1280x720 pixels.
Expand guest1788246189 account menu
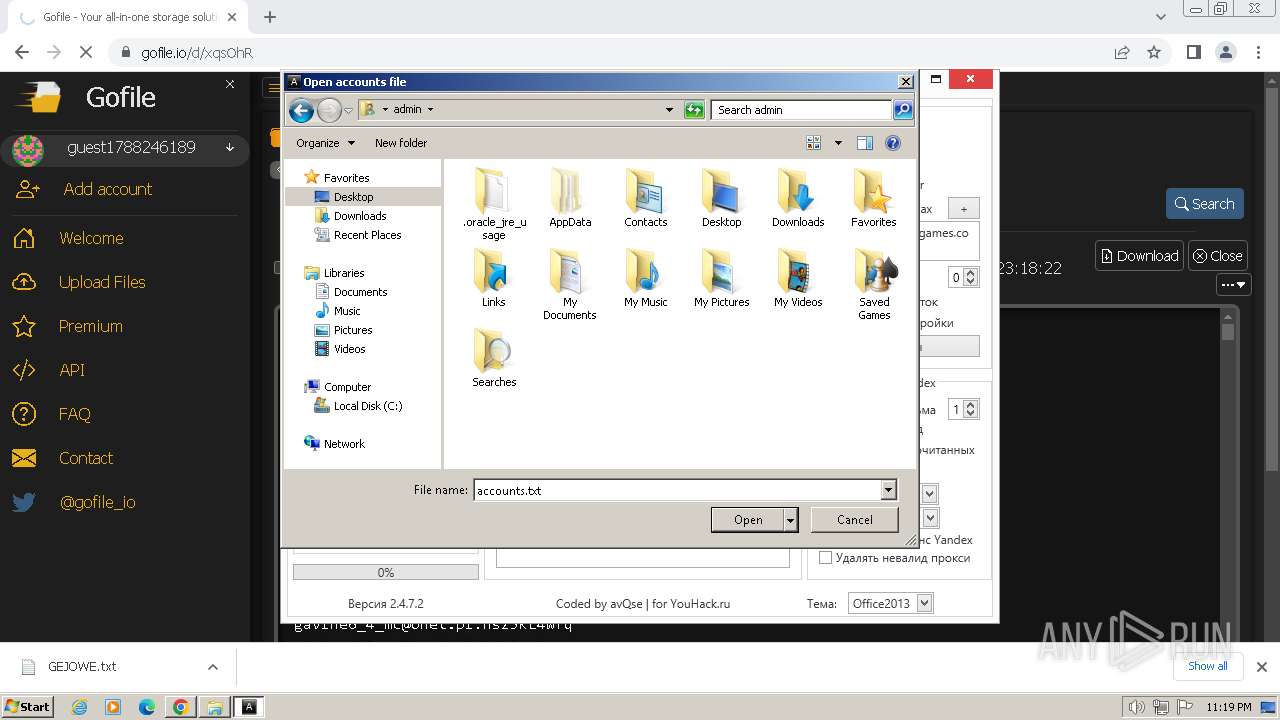(230, 148)
